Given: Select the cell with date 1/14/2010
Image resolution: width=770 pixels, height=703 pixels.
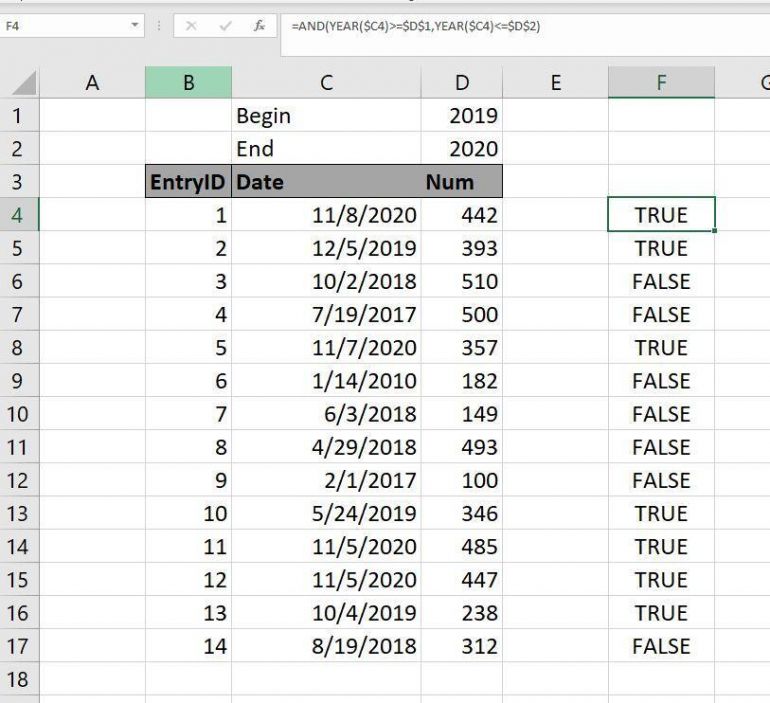Looking at the screenshot, I should [x=326, y=381].
